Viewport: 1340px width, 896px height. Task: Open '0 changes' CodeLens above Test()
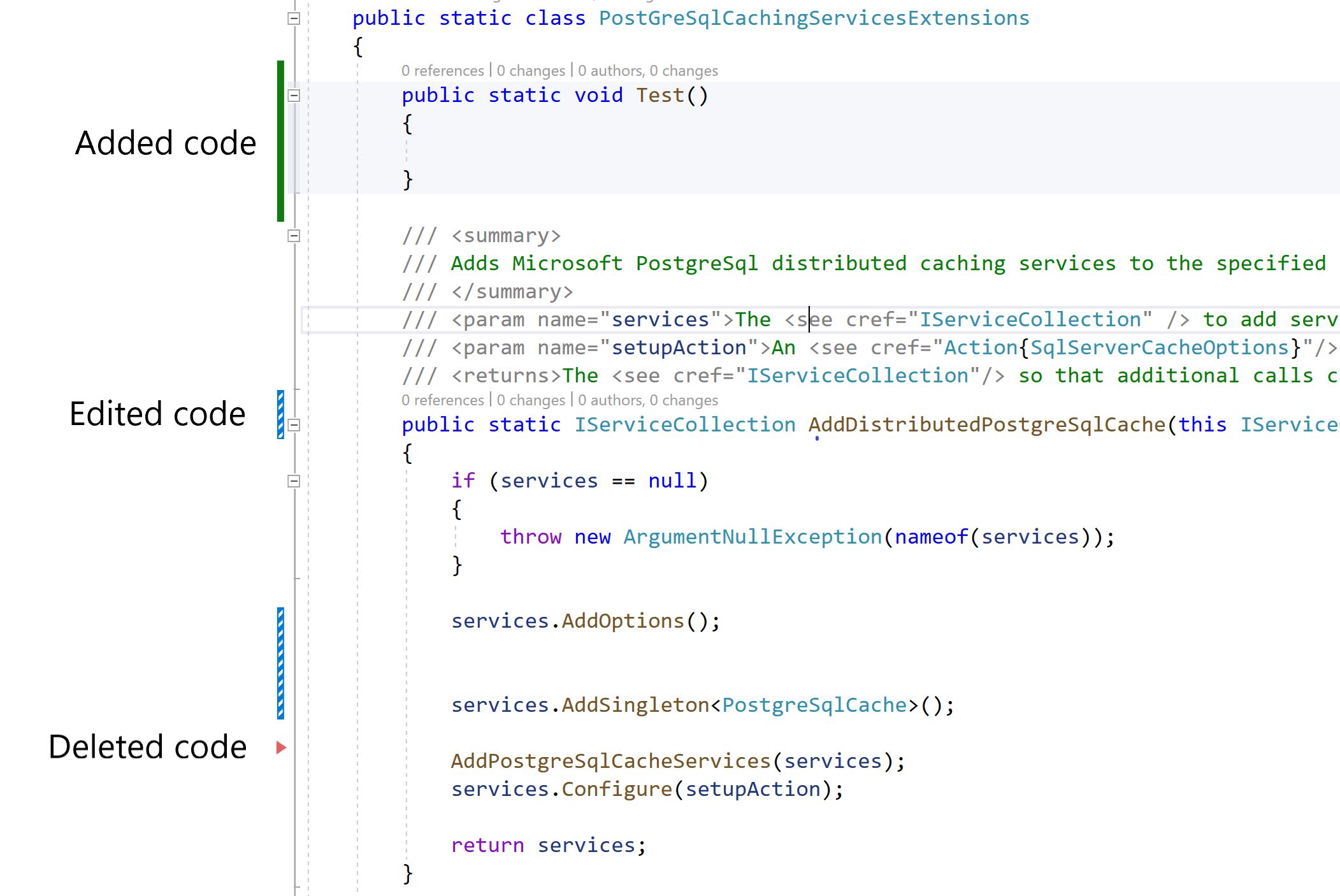click(x=531, y=71)
